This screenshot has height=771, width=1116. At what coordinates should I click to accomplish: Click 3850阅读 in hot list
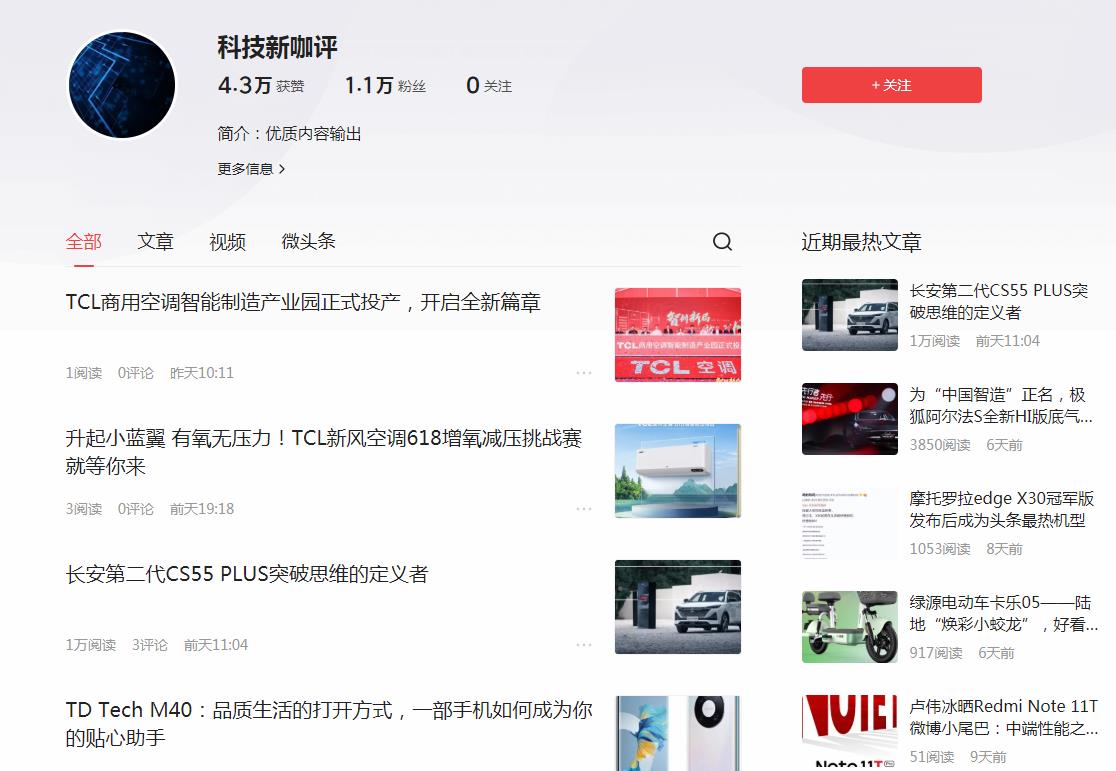point(939,445)
